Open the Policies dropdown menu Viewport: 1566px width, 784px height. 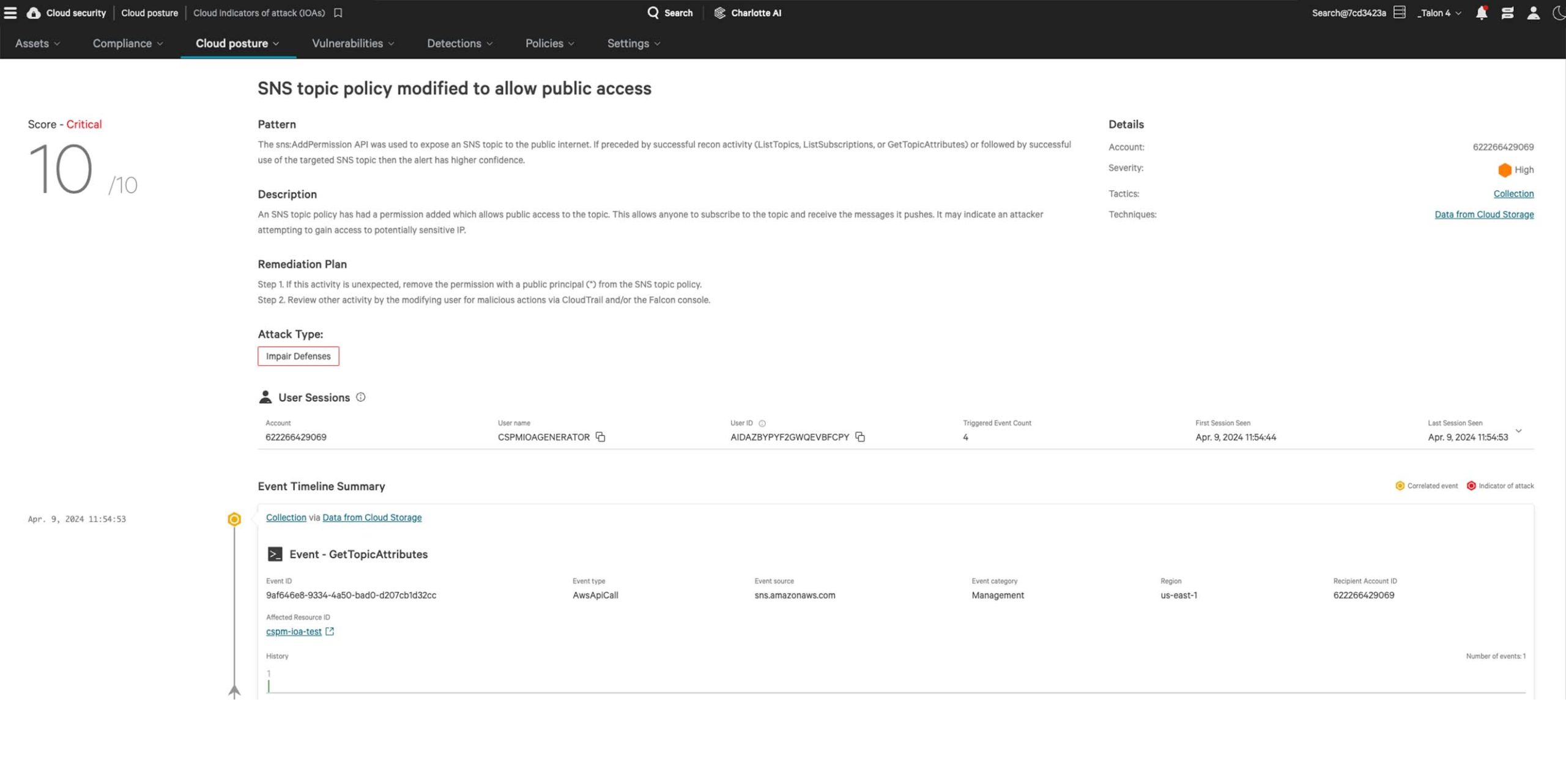549,43
